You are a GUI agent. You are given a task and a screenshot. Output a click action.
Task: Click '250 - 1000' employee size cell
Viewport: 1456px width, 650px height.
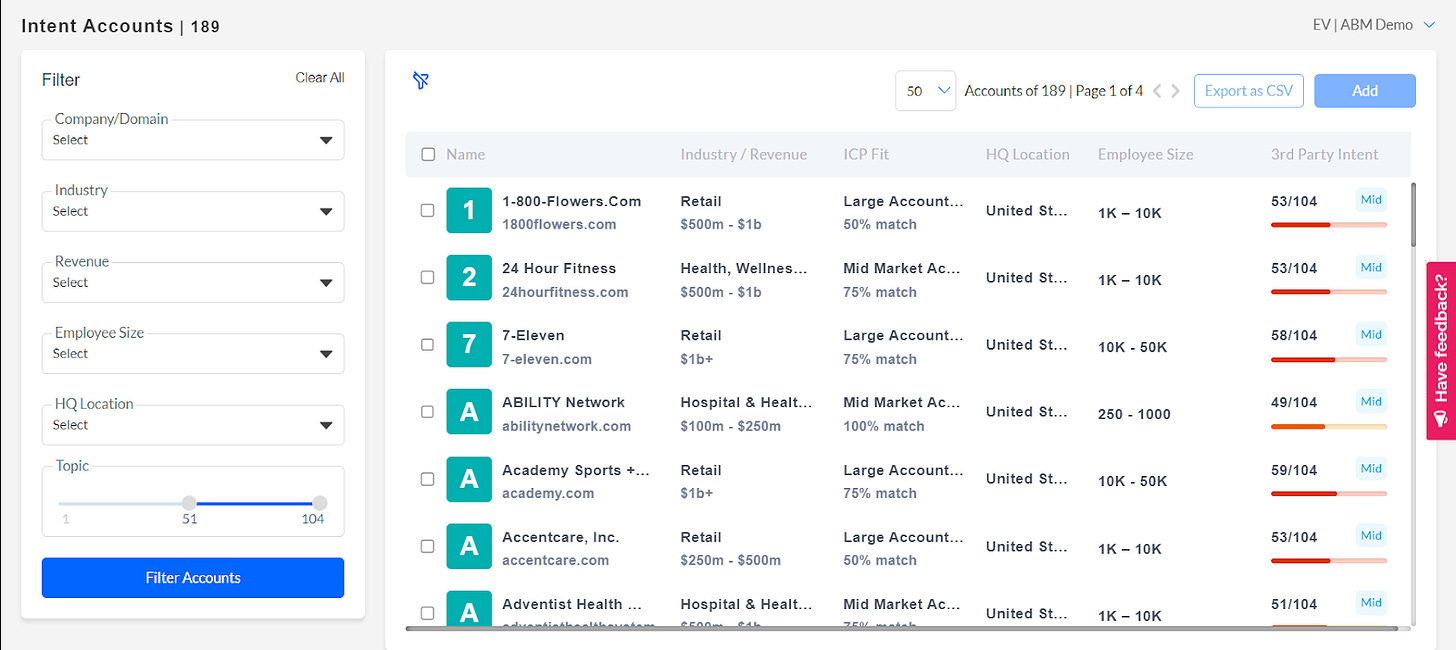tap(1134, 414)
